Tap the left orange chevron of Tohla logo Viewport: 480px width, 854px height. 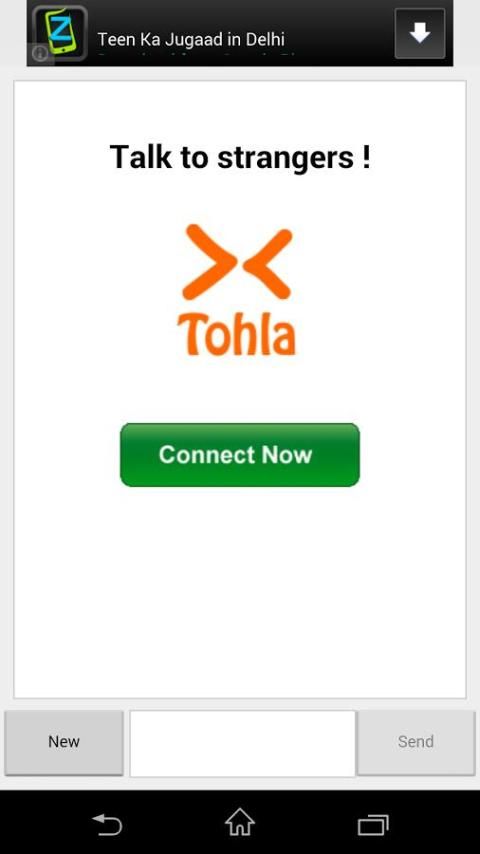click(x=209, y=262)
